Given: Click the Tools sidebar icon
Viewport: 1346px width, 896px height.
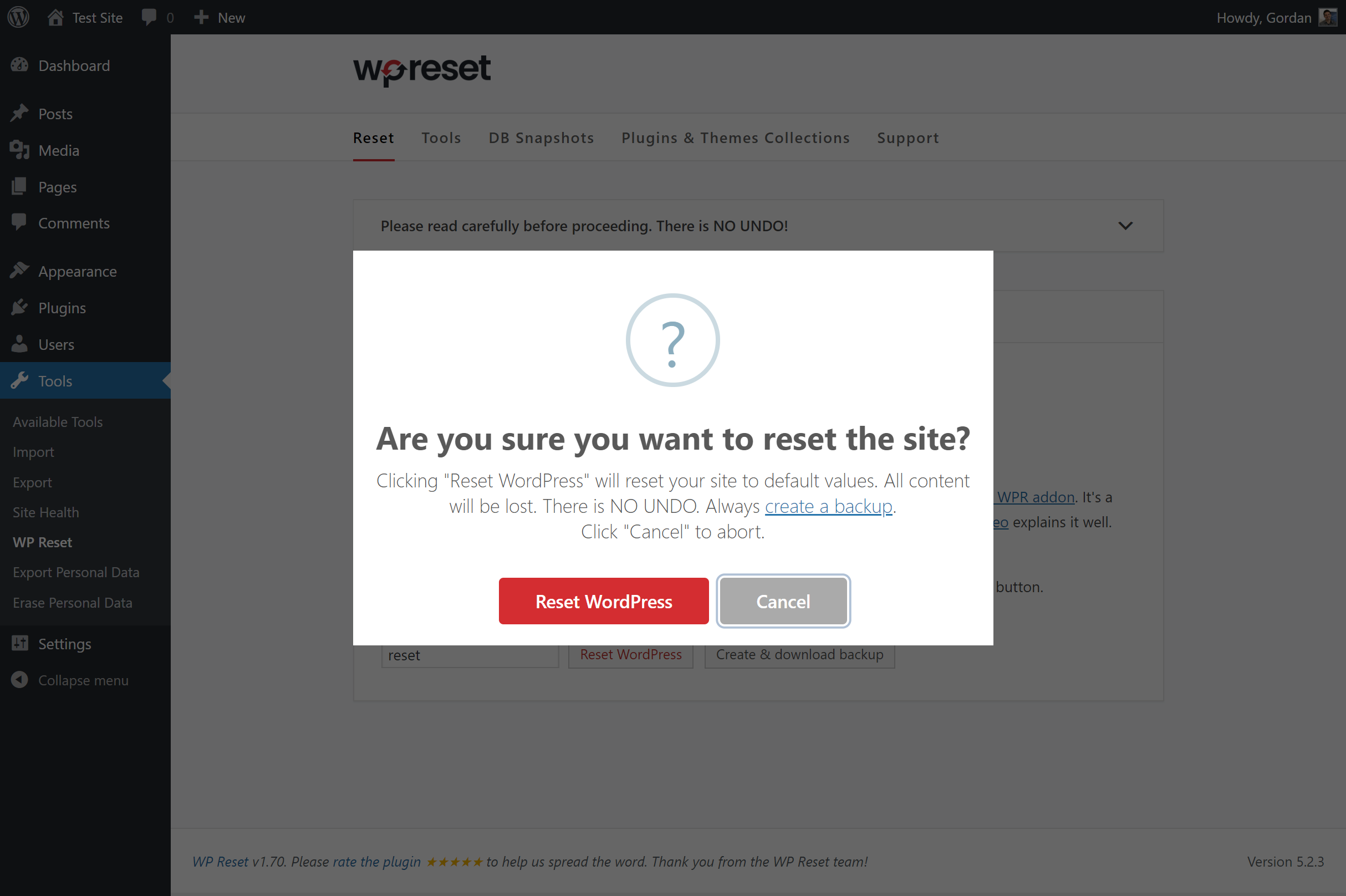Looking at the screenshot, I should (20, 380).
